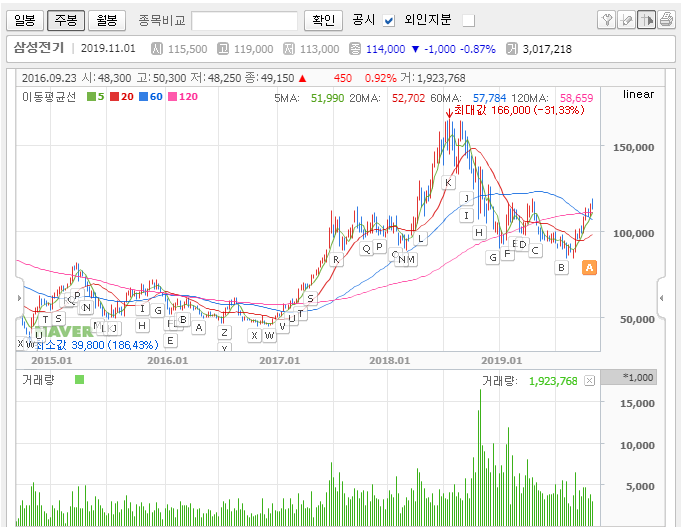
Task: Open the G disclosure marker in 2019
Action: [492, 257]
